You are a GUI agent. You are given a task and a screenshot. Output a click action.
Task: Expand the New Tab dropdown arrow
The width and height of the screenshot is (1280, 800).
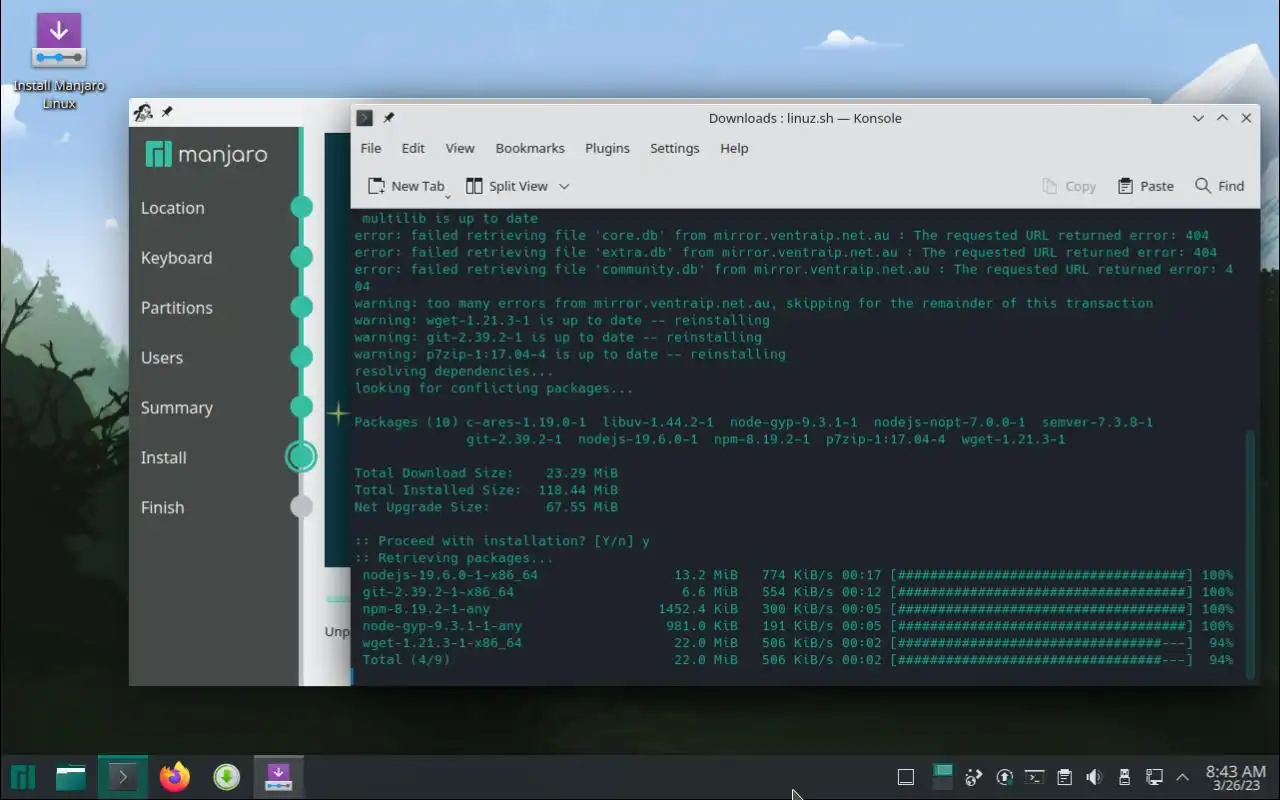click(x=448, y=195)
